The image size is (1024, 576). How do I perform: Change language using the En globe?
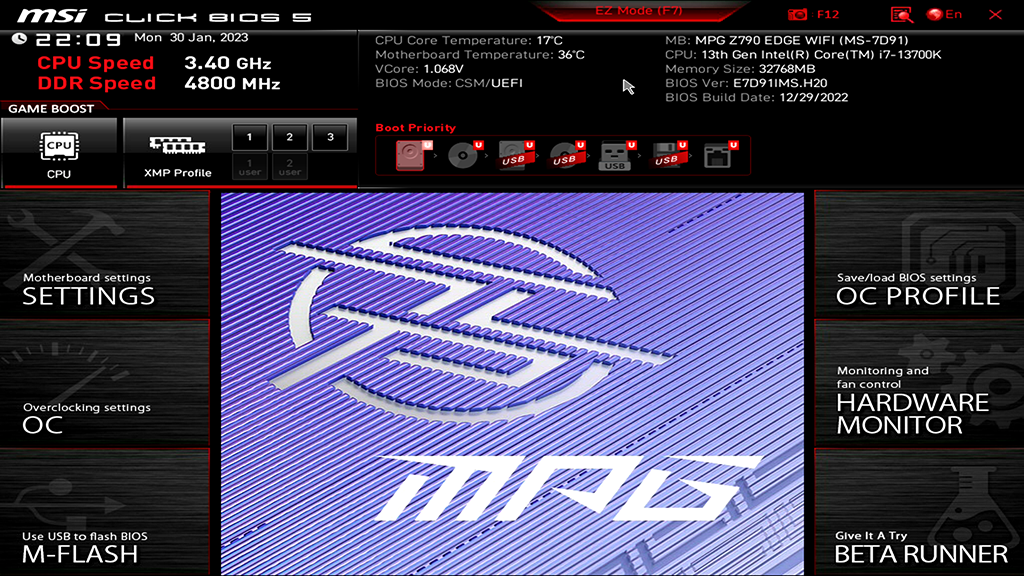click(944, 14)
